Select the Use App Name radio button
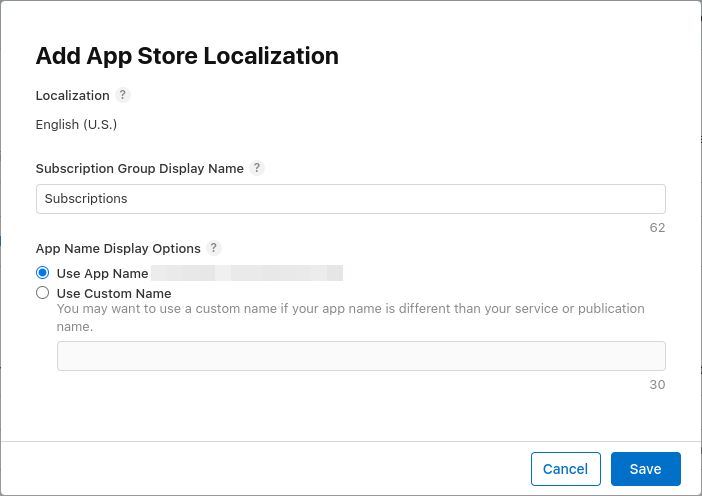Viewport: 702px width, 496px height. coord(42,273)
